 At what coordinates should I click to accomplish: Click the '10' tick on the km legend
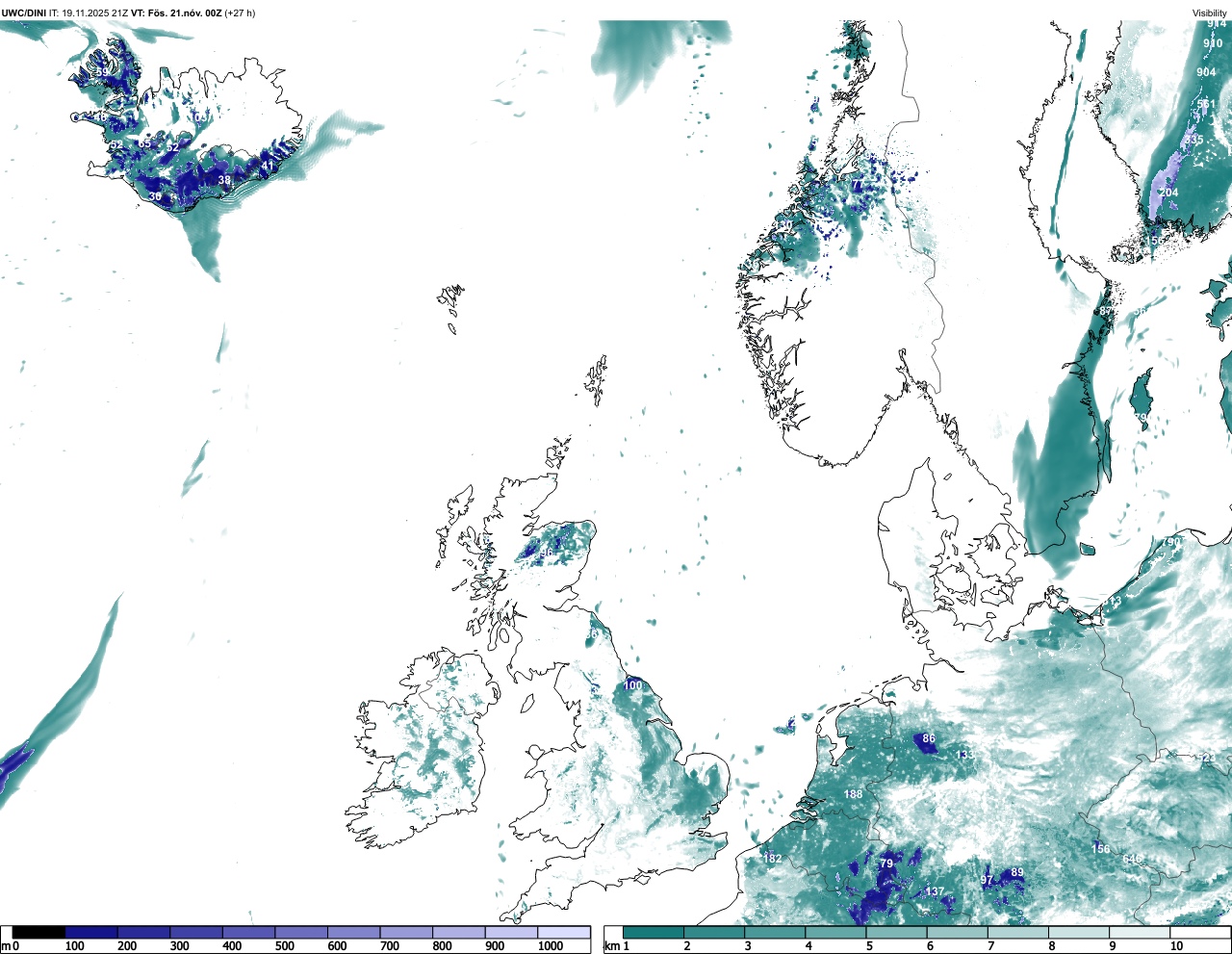pos(1176,946)
